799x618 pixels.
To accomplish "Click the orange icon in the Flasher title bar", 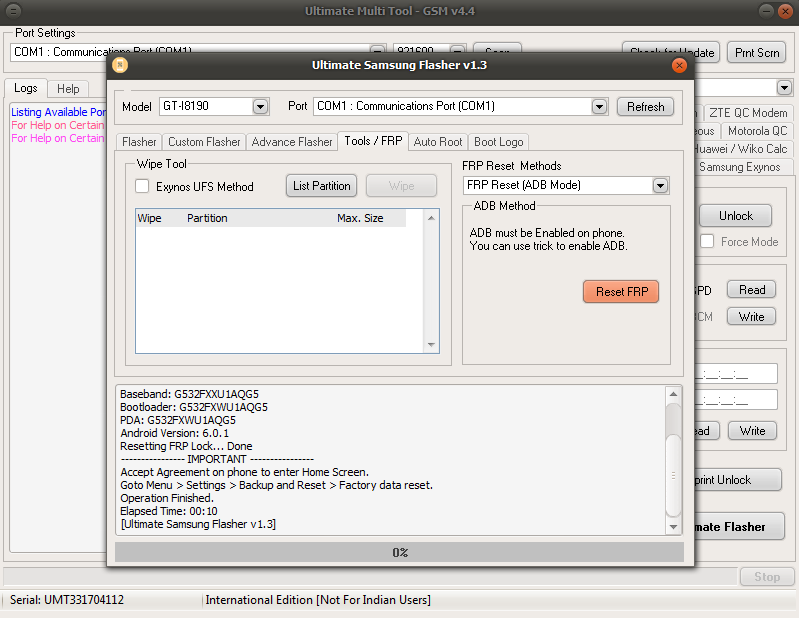I will (120, 65).
